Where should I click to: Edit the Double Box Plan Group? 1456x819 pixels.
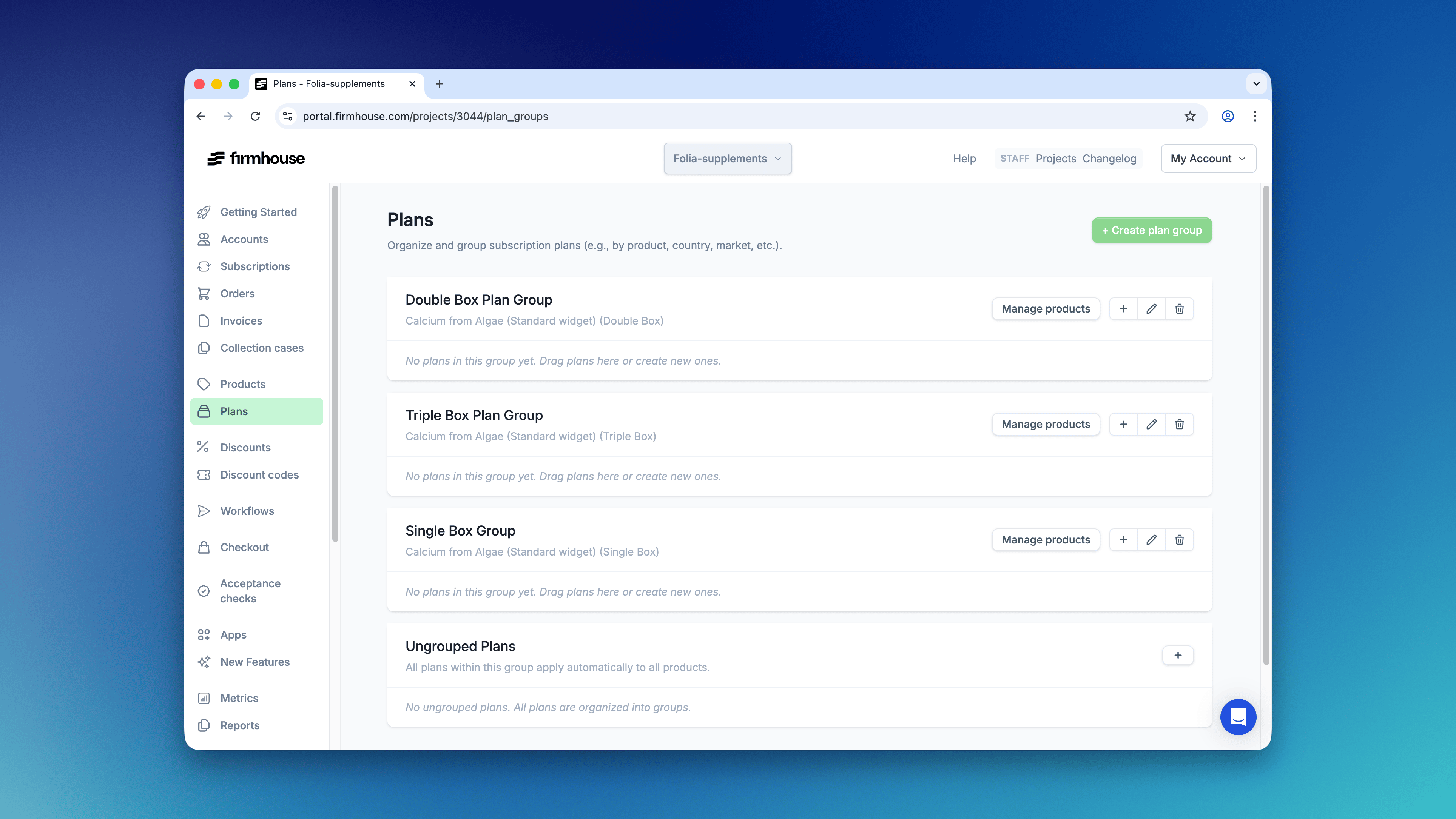(1151, 309)
